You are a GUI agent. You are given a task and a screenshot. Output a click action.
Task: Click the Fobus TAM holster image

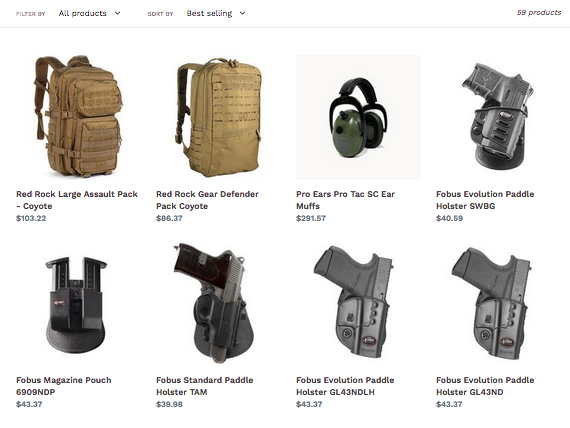point(214,304)
